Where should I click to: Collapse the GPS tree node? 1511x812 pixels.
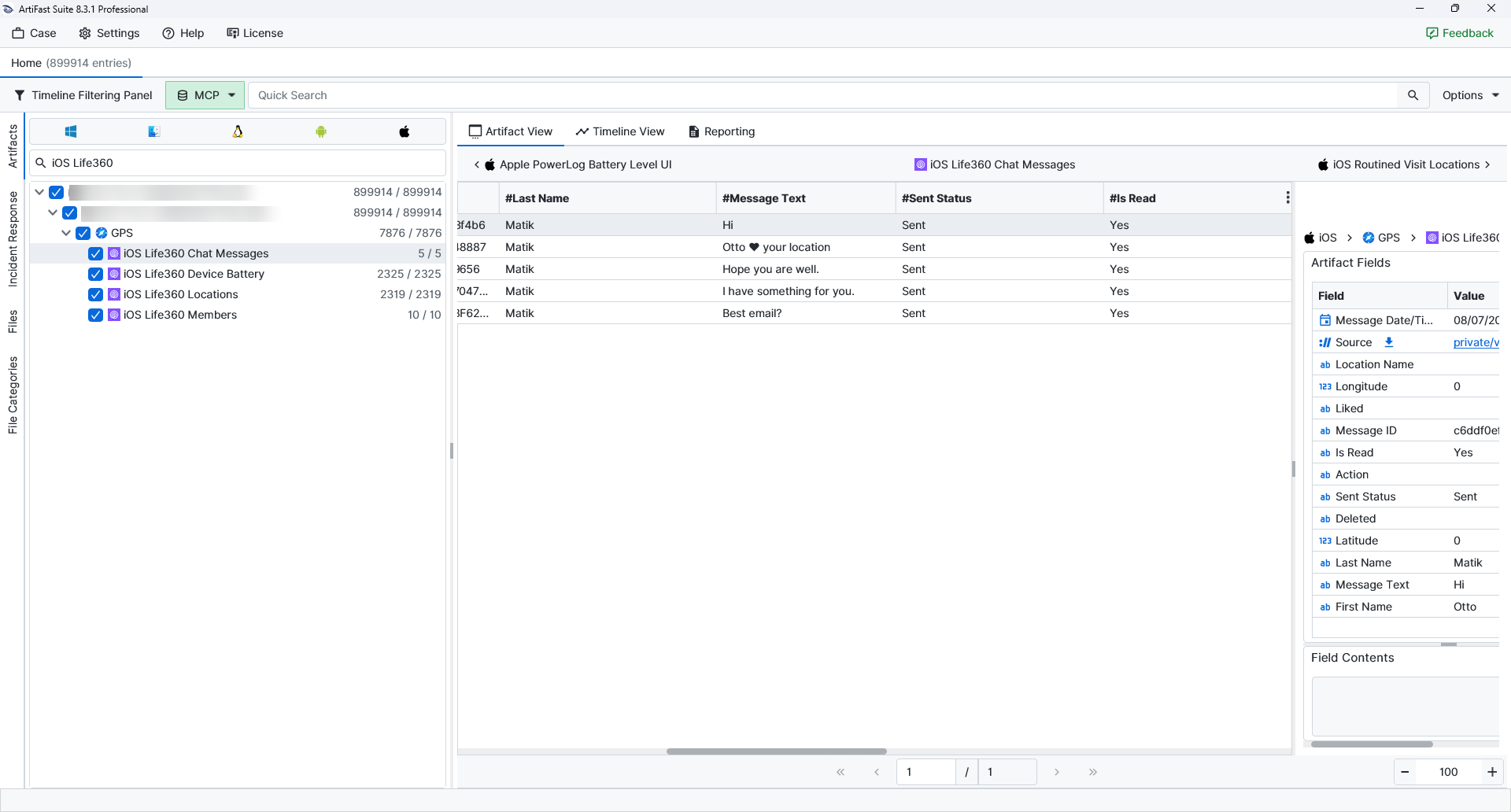66,233
